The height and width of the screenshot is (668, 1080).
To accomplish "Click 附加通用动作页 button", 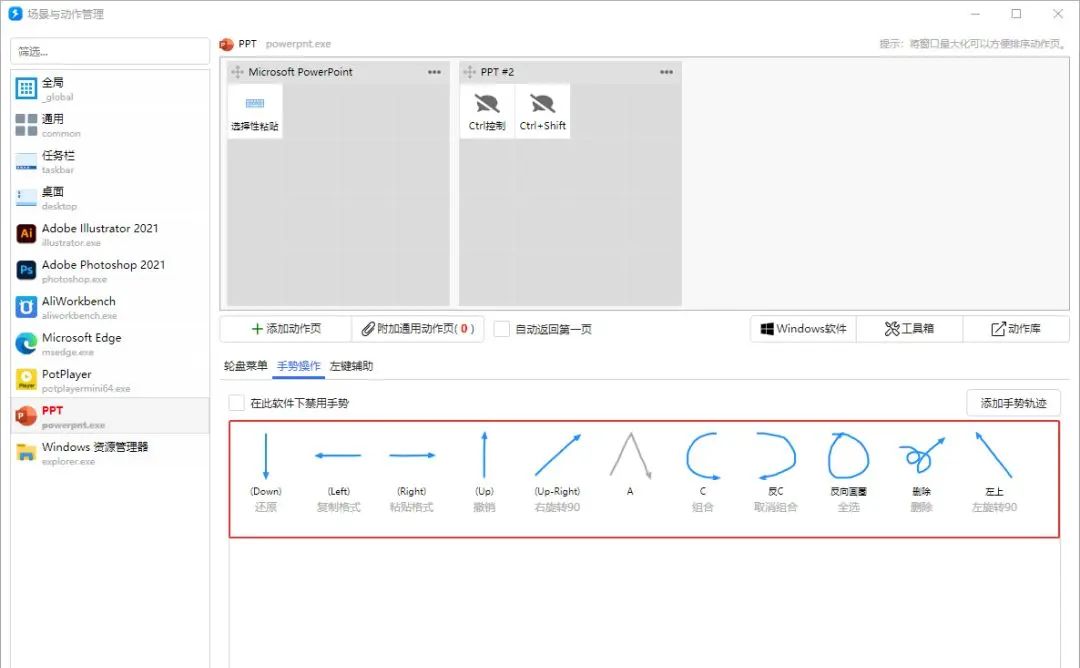I will 418,328.
